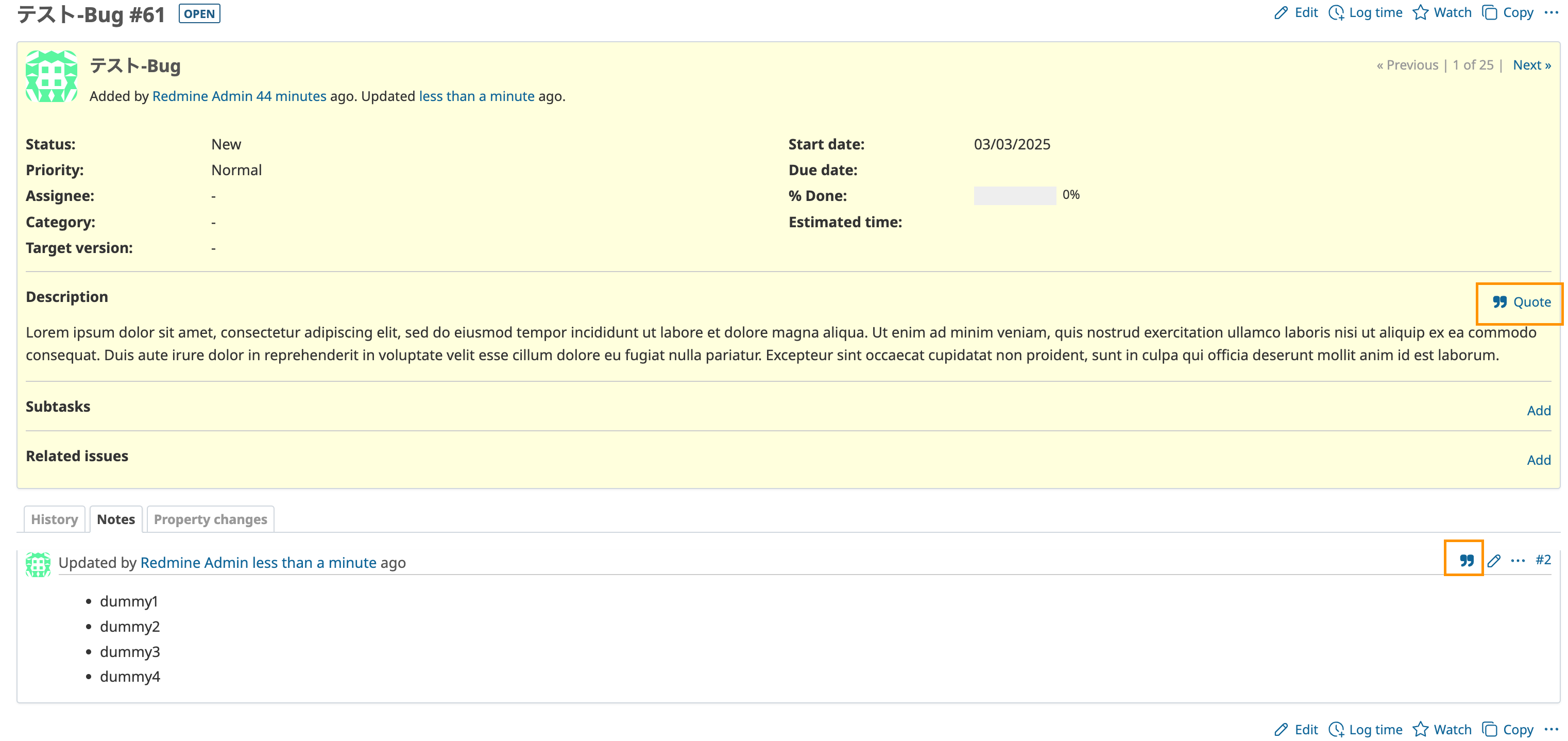This screenshot has width=1568, height=741.
Task: Open note #2 more actions menu
Action: click(1518, 560)
